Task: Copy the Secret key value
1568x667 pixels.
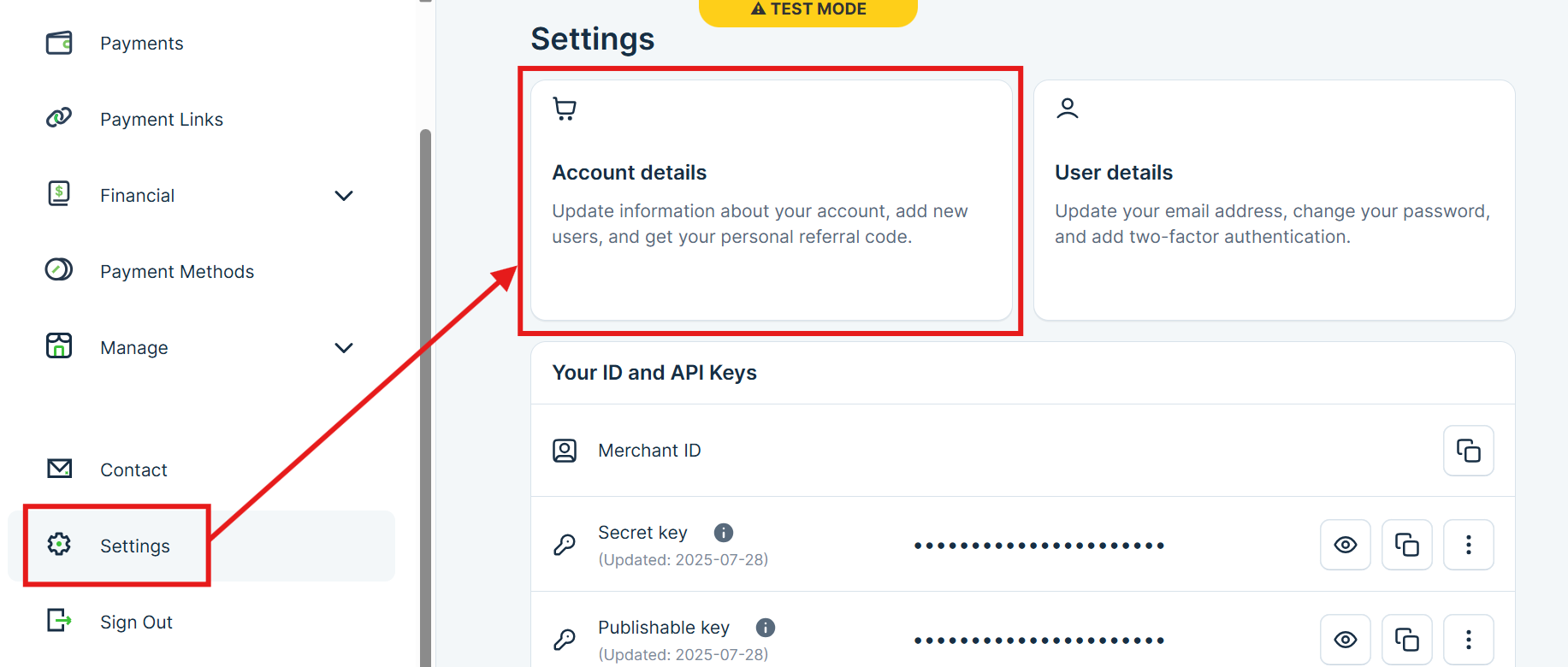Action: pos(1406,545)
